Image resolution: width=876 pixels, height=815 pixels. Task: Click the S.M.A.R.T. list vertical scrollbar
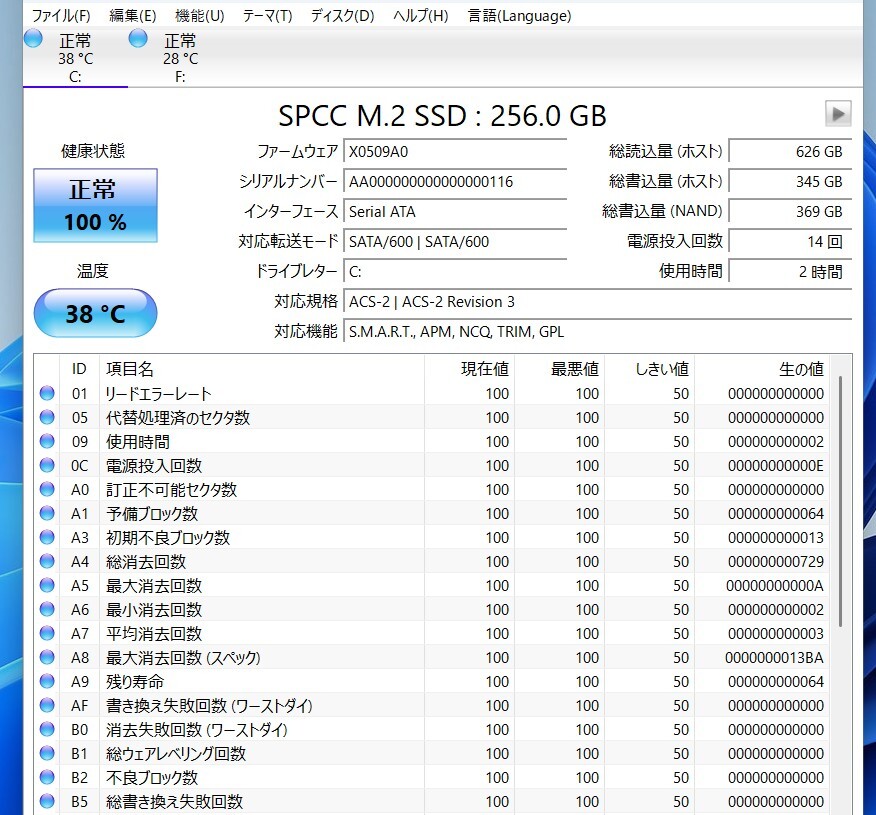pyautogui.click(x=840, y=501)
